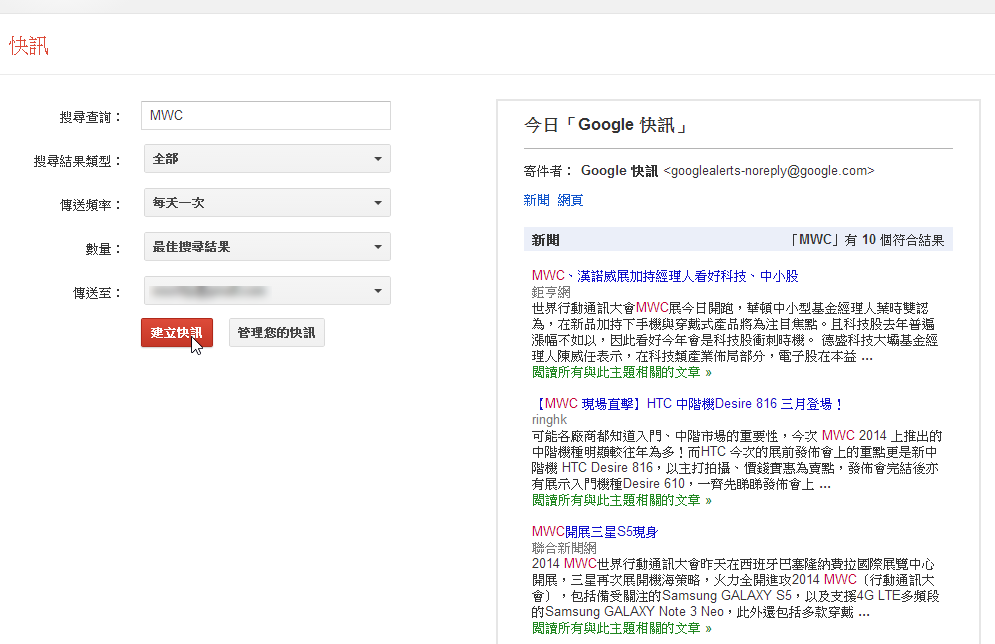Screen dimensions: 995x644
Task: Click the googlealerts-noreply@google.com sender address
Action: click(769, 171)
